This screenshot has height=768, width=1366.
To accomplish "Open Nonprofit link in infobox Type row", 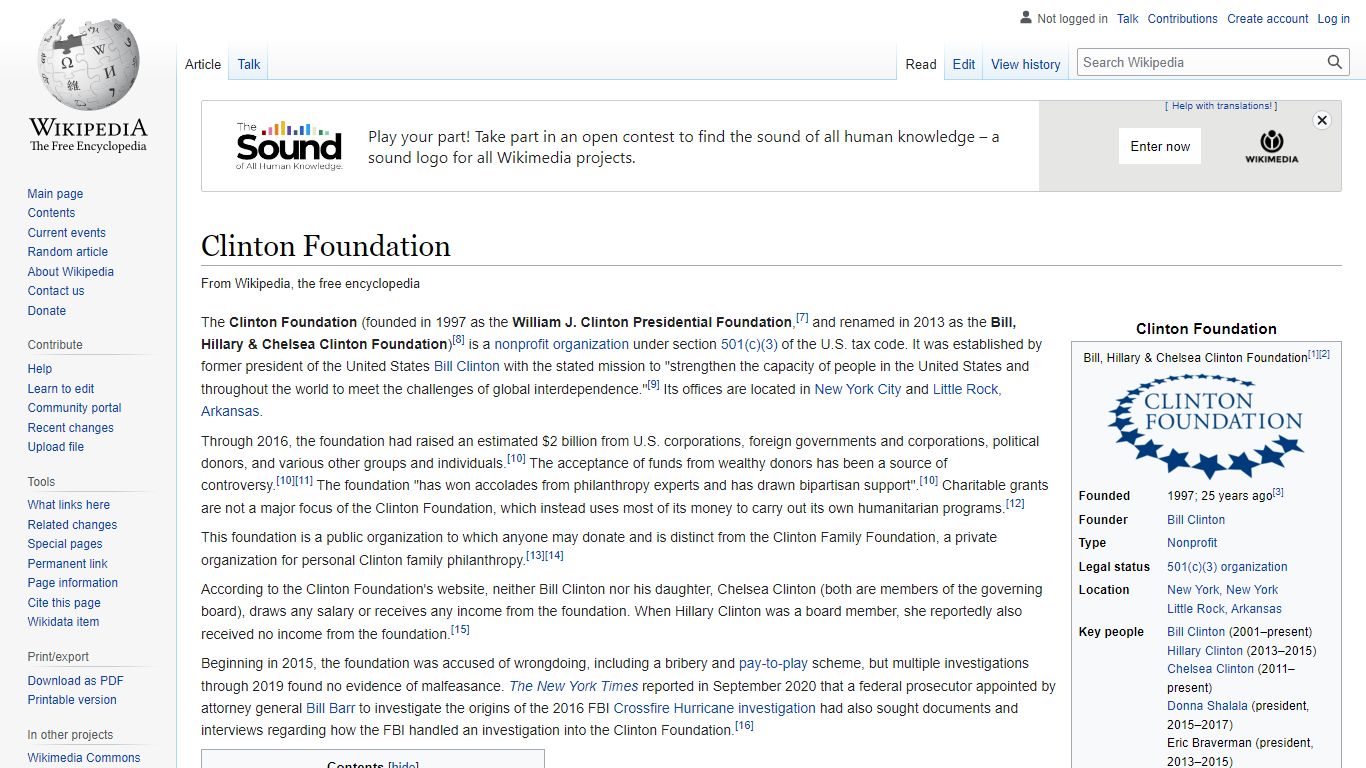I will click(x=1192, y=543).
